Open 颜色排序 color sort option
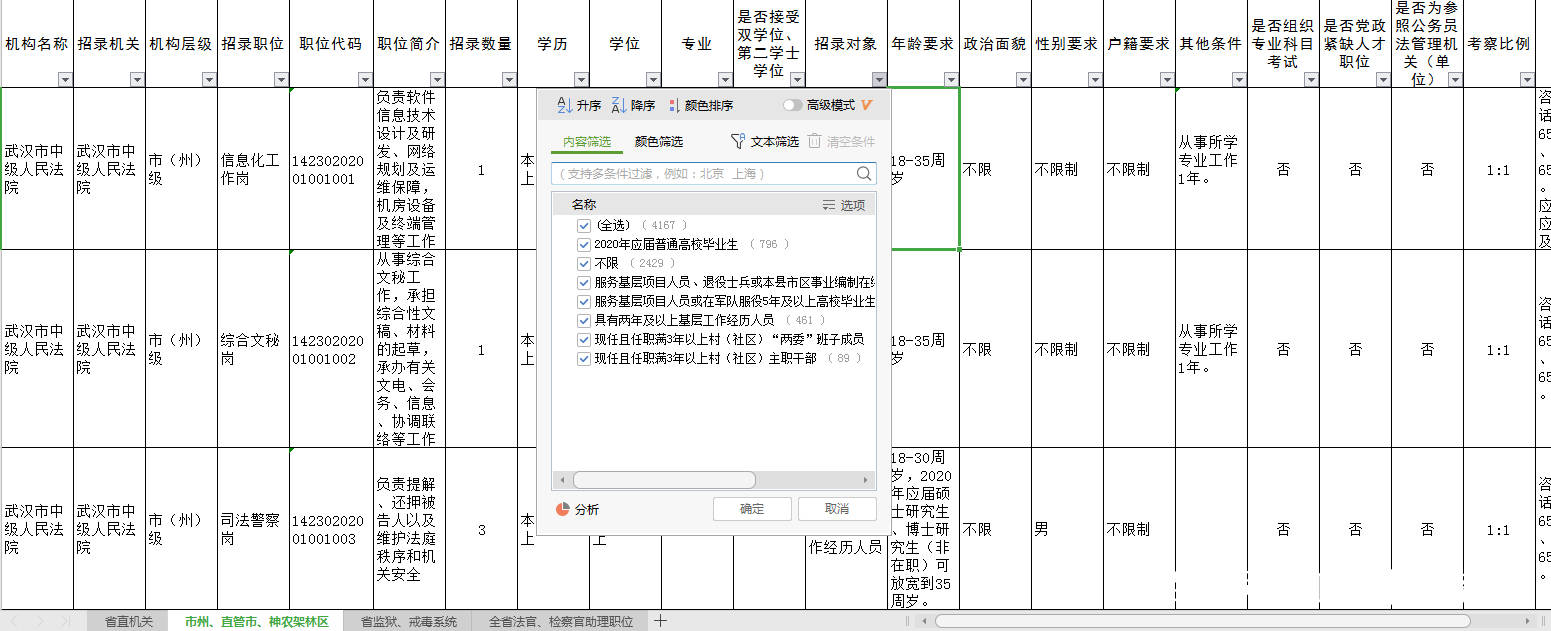 tap(701, 105)
